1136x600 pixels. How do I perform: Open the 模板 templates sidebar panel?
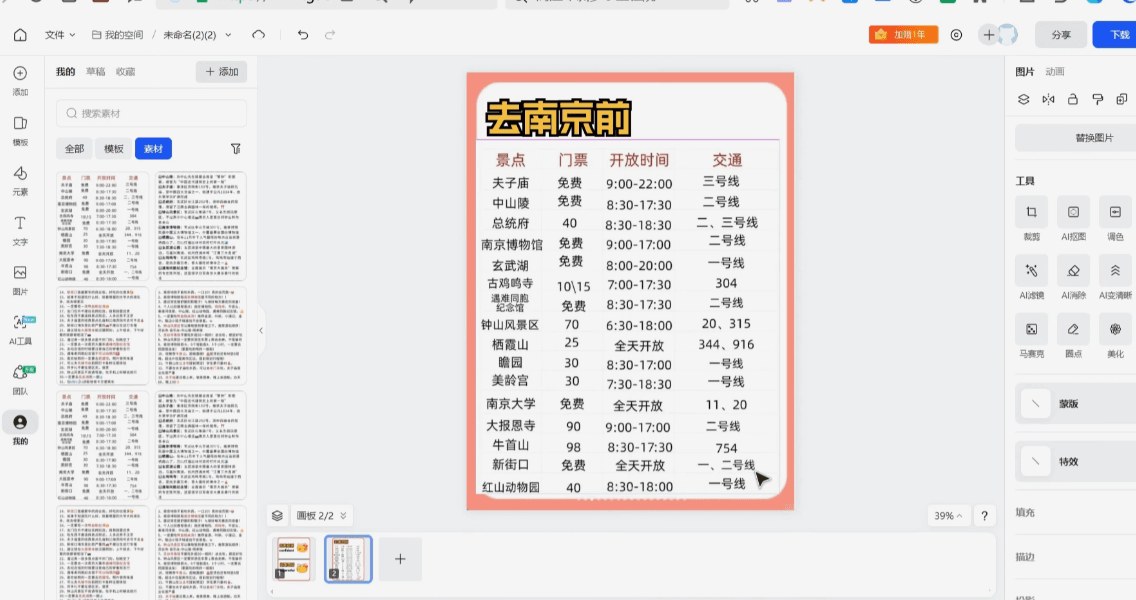pyautogui.click(x=20, y=131)
